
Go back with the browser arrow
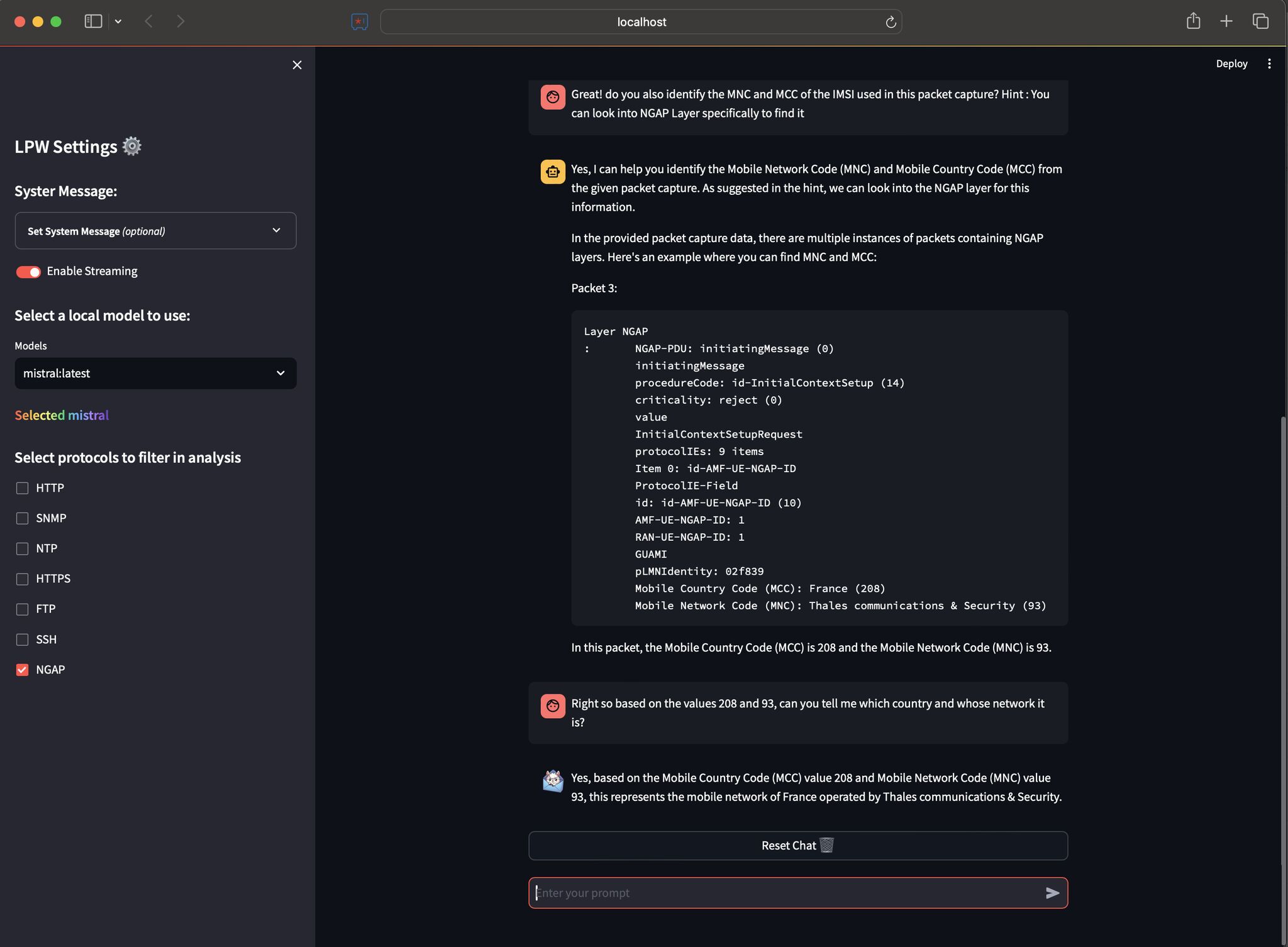149,21
